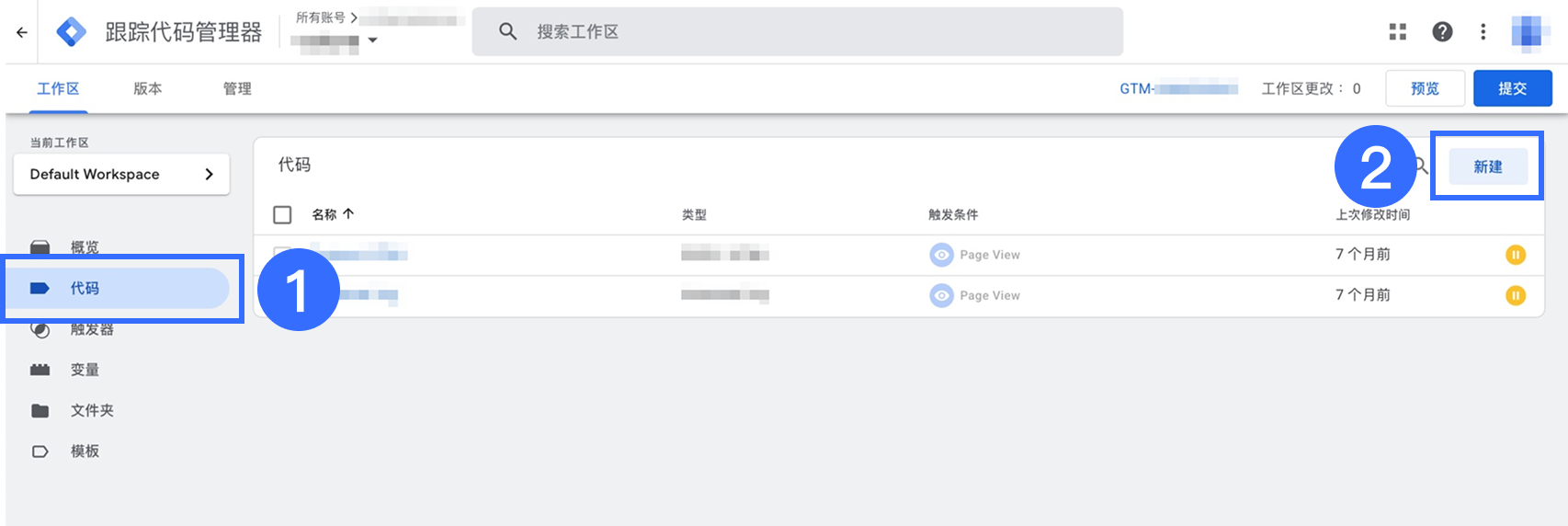Image resolution: width=1568 pixels, height=526 pixels.
Task: Click the 预览 button
Action: 1425,88
